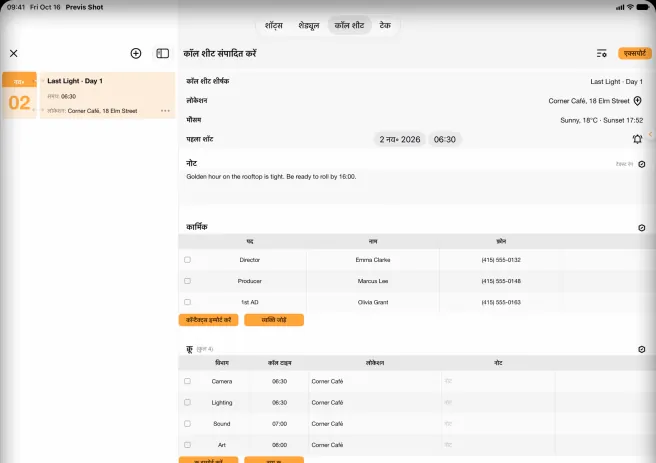Click phone number (415) 555-0148
The image size is (656, 463).
coord(501,281)
